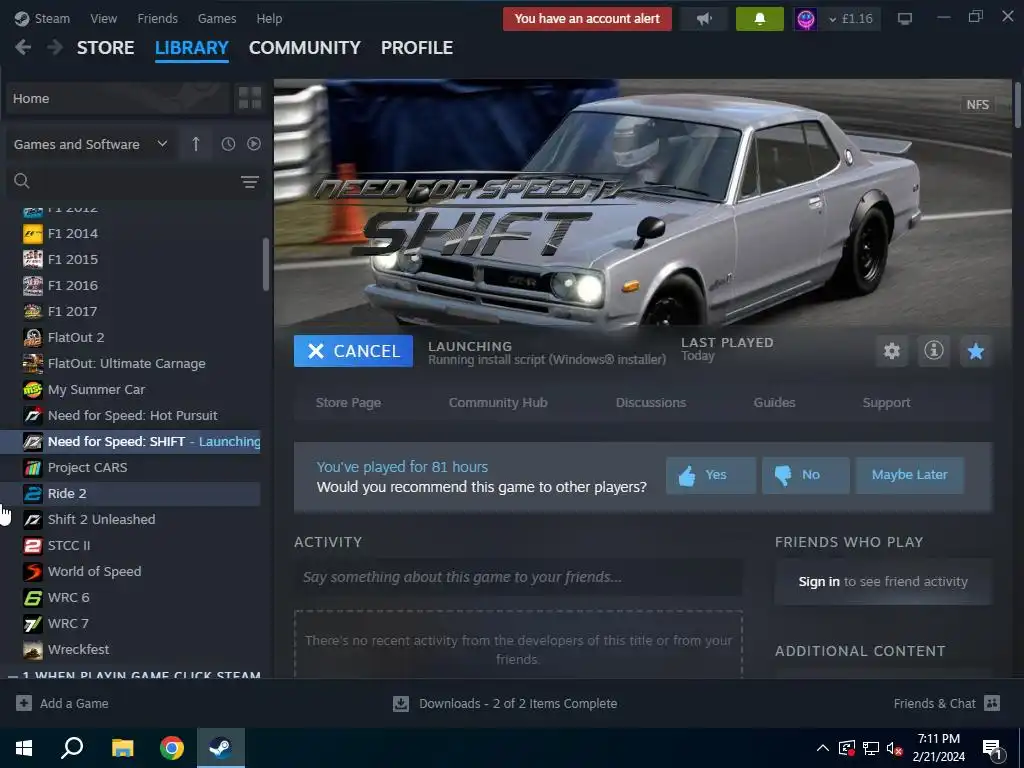The image size is (1024, 768).
Task: Go back with the left arrow
Action: click(23, 48)
